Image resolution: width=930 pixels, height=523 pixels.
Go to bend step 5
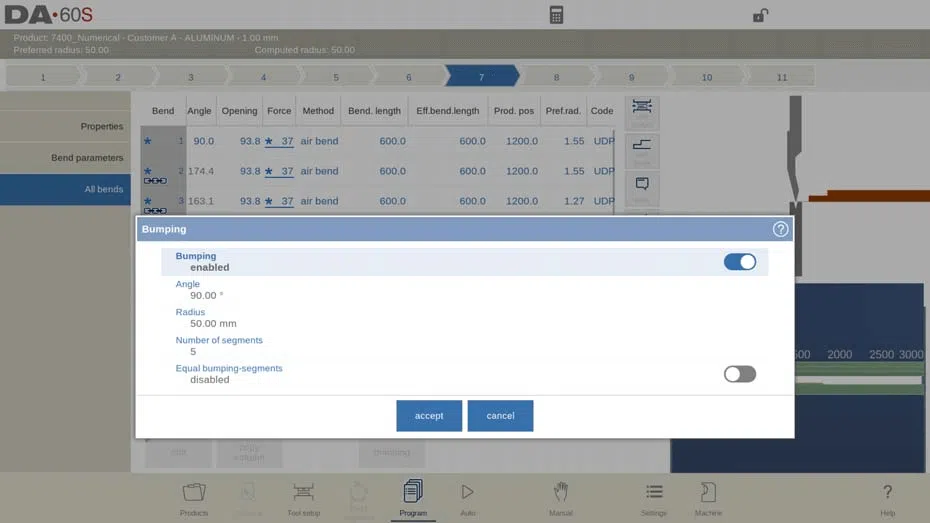336,77
